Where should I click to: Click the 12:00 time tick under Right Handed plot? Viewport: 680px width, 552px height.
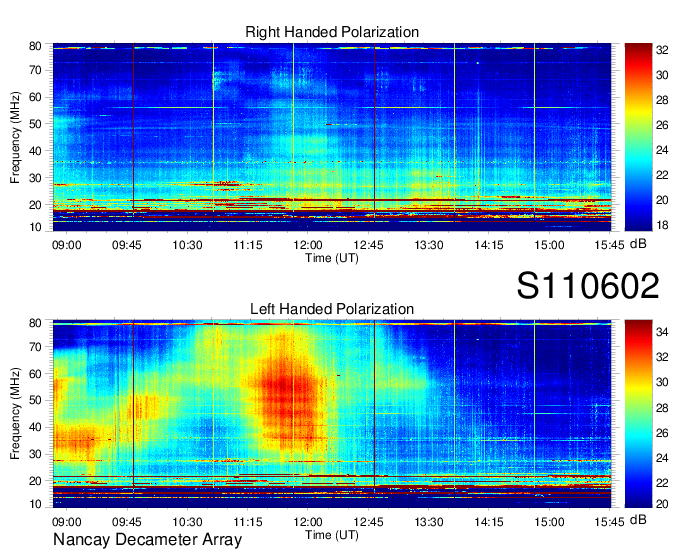pos(308,245)
